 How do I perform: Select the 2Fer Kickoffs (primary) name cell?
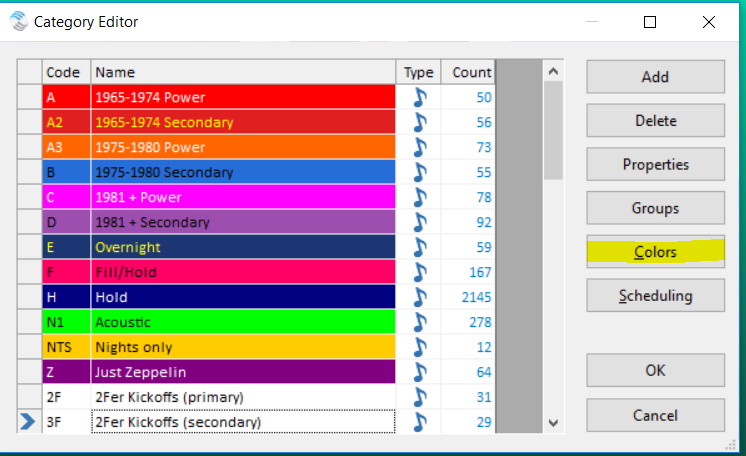(243, 397)
